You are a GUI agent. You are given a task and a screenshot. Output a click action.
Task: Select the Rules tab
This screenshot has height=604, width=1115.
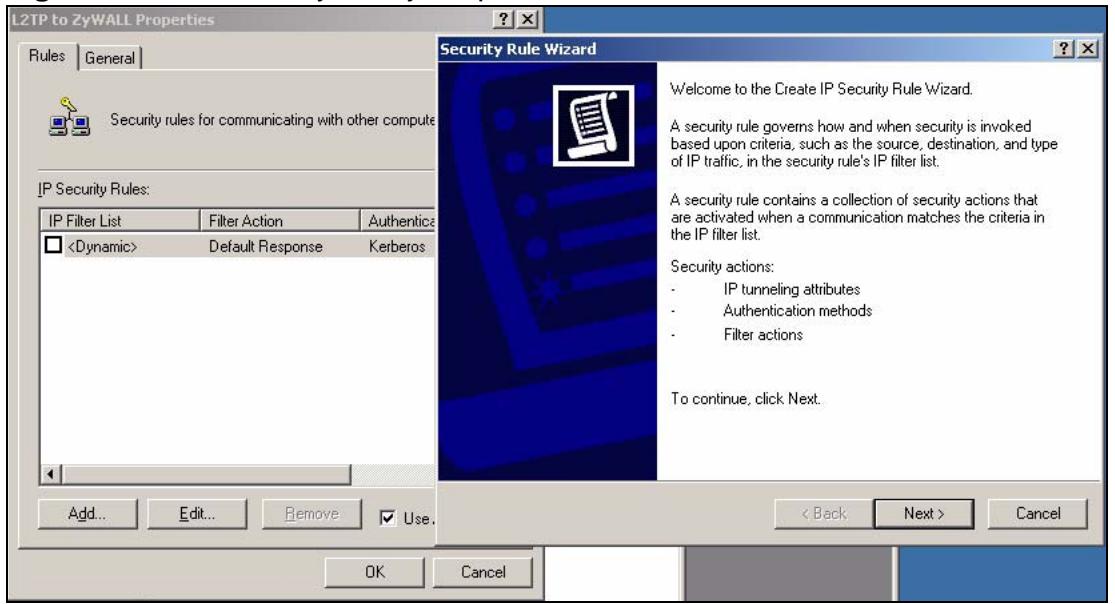click(47, 55)
